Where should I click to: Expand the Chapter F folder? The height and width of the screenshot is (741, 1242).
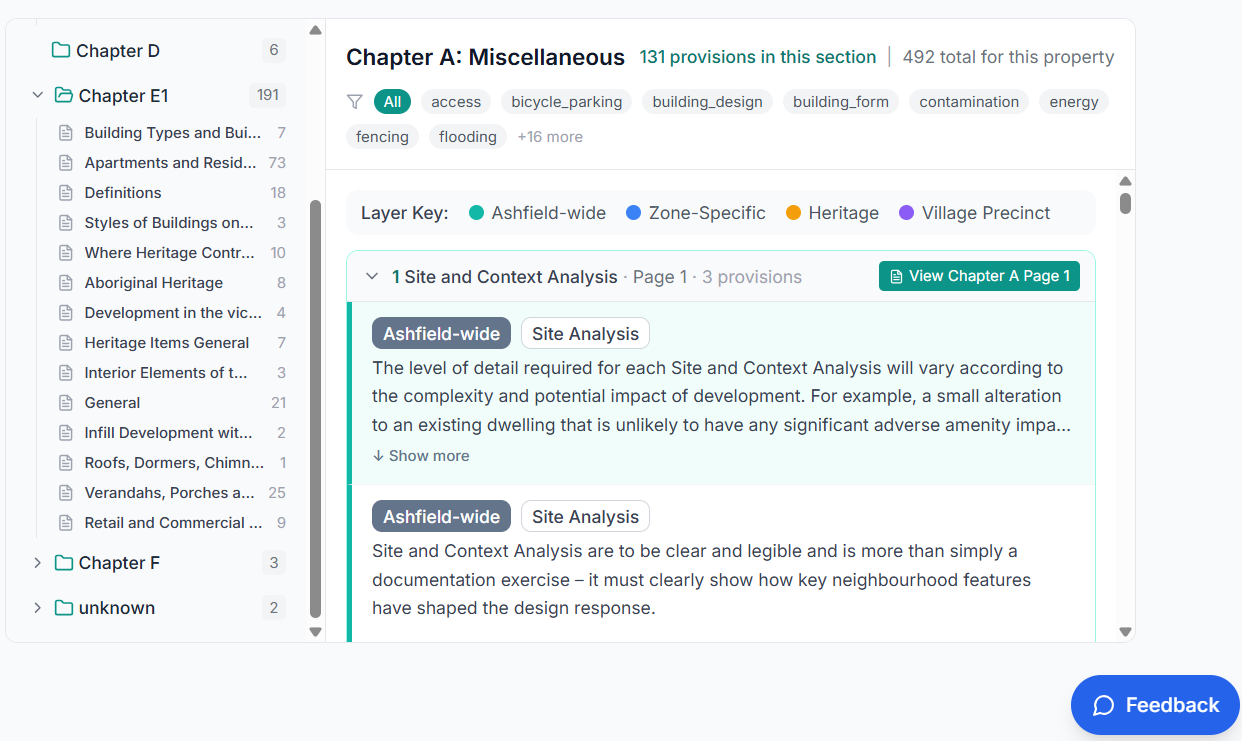(x=38, y=563)
